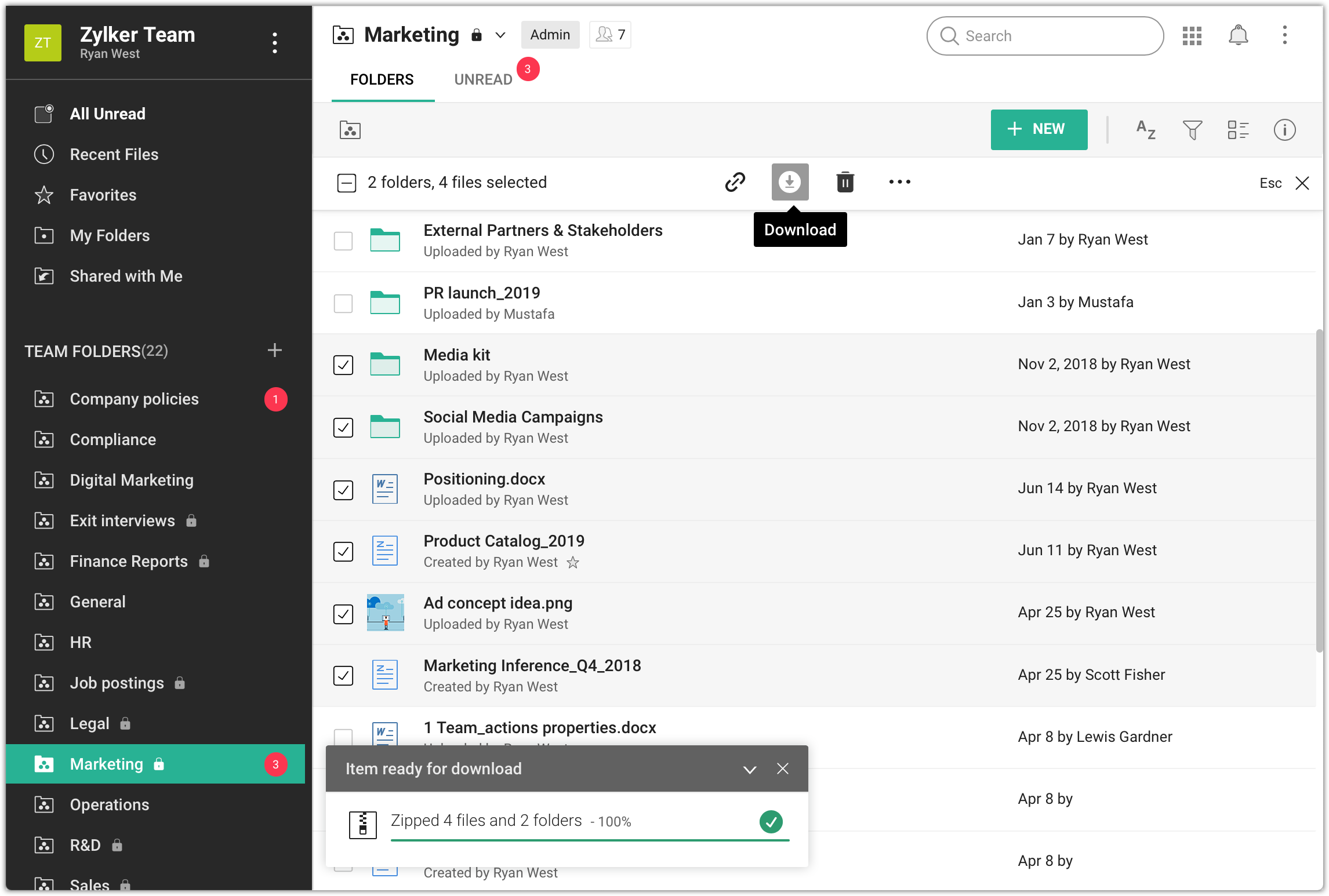The height and width of the screenshot is (896, 1329).
Task: Collapse the Item ready for download panel
Action: 750,769
